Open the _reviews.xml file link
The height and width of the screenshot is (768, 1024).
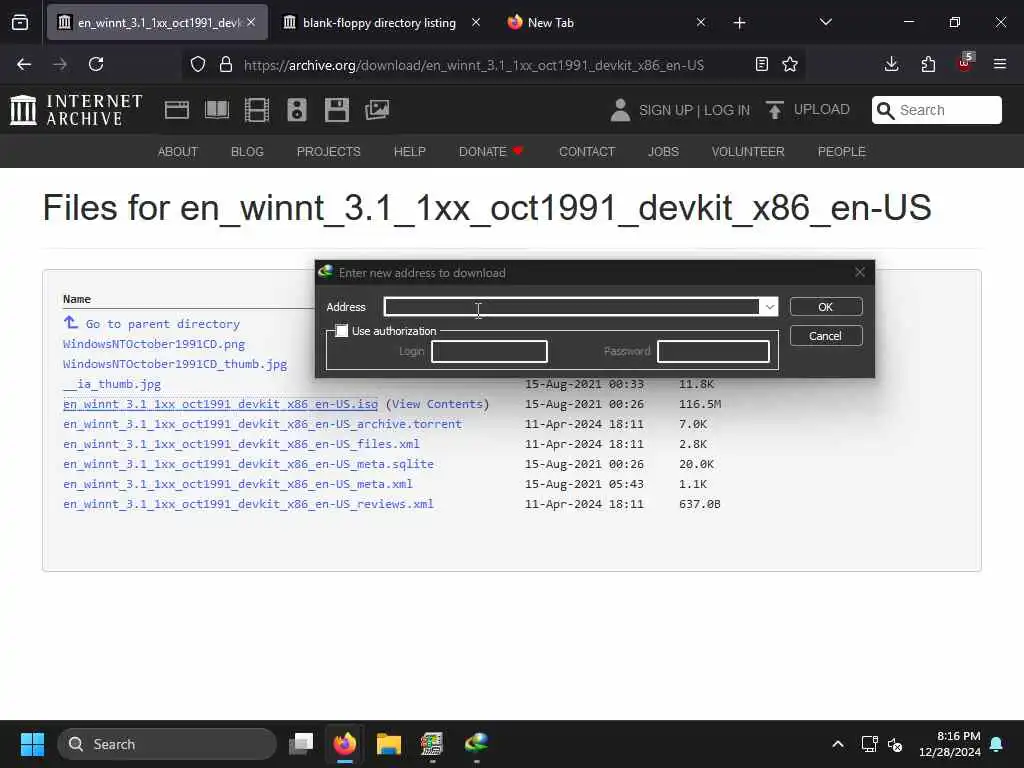[248, 504]
